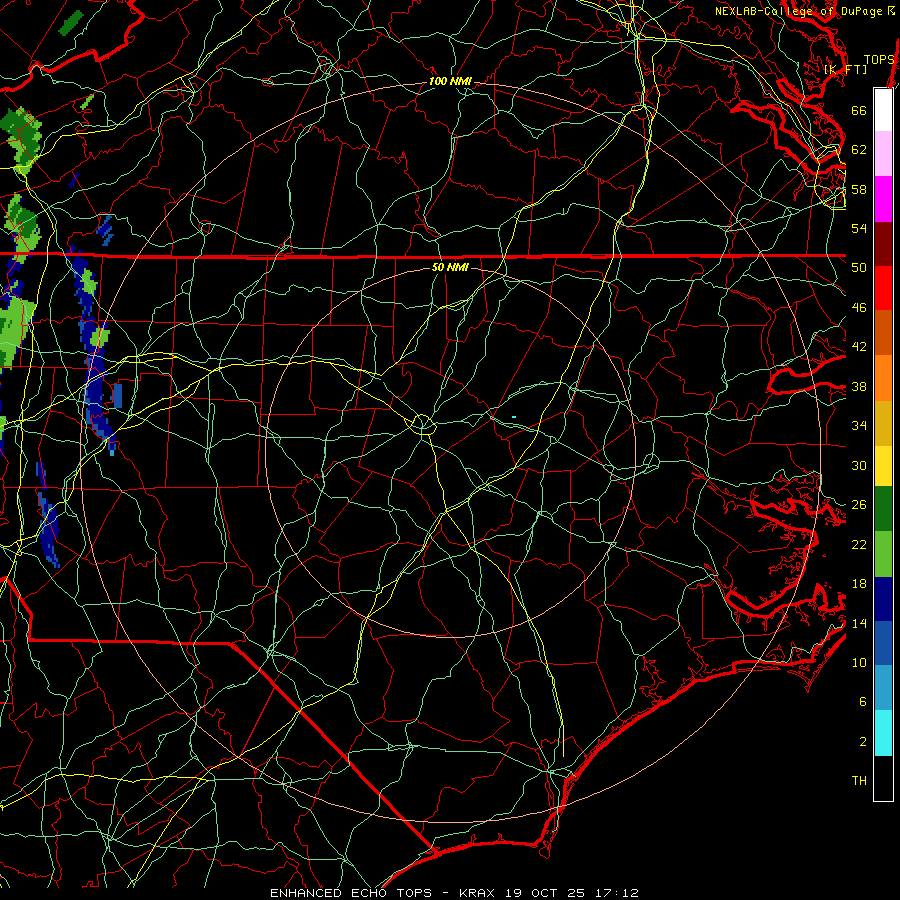Click the tiny cyan echo east of radar
The image size is (900, 900).
coord(514,417)
